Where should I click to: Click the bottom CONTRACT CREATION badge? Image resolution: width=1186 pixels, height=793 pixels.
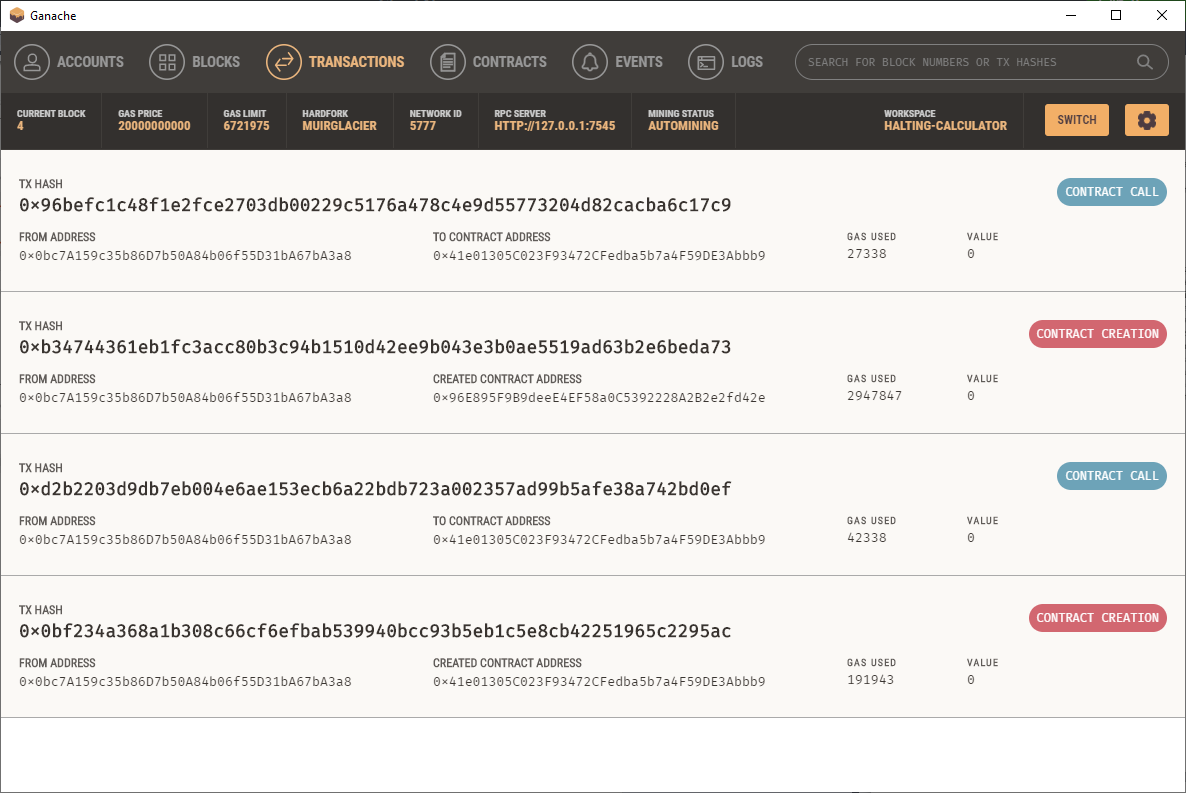(x=1097, y=618)
